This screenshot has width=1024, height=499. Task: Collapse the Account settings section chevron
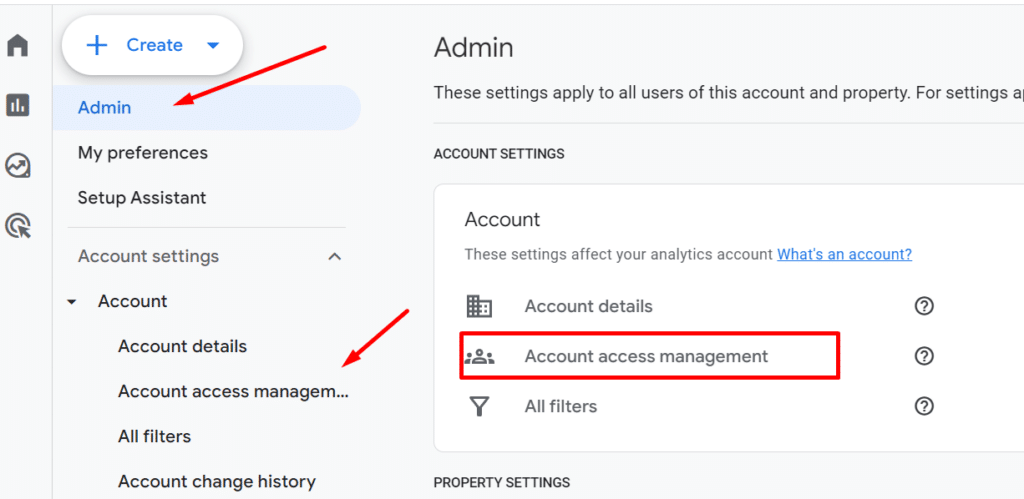click(x=334, y=256)
